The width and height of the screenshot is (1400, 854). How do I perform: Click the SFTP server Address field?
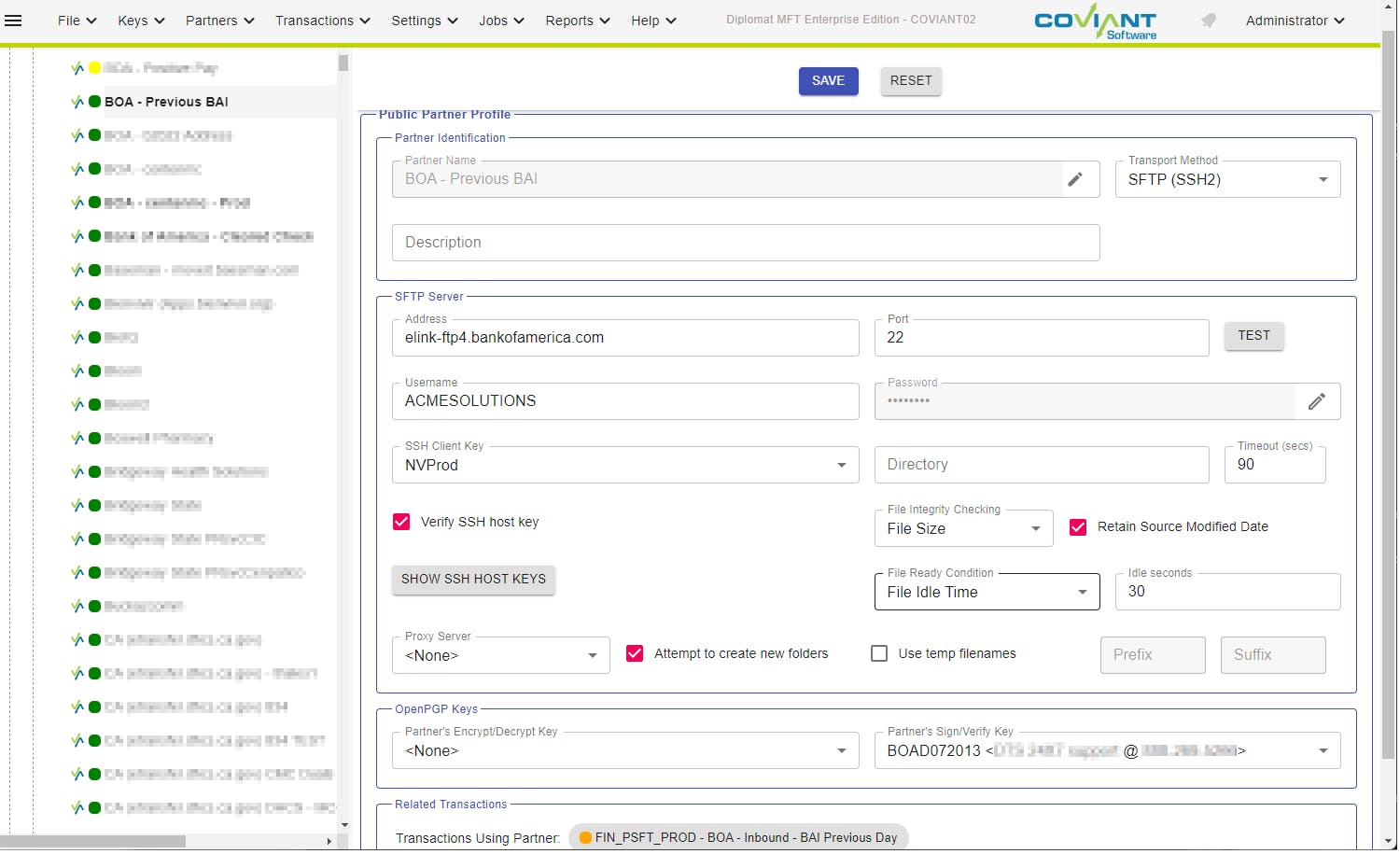point(625,338)
